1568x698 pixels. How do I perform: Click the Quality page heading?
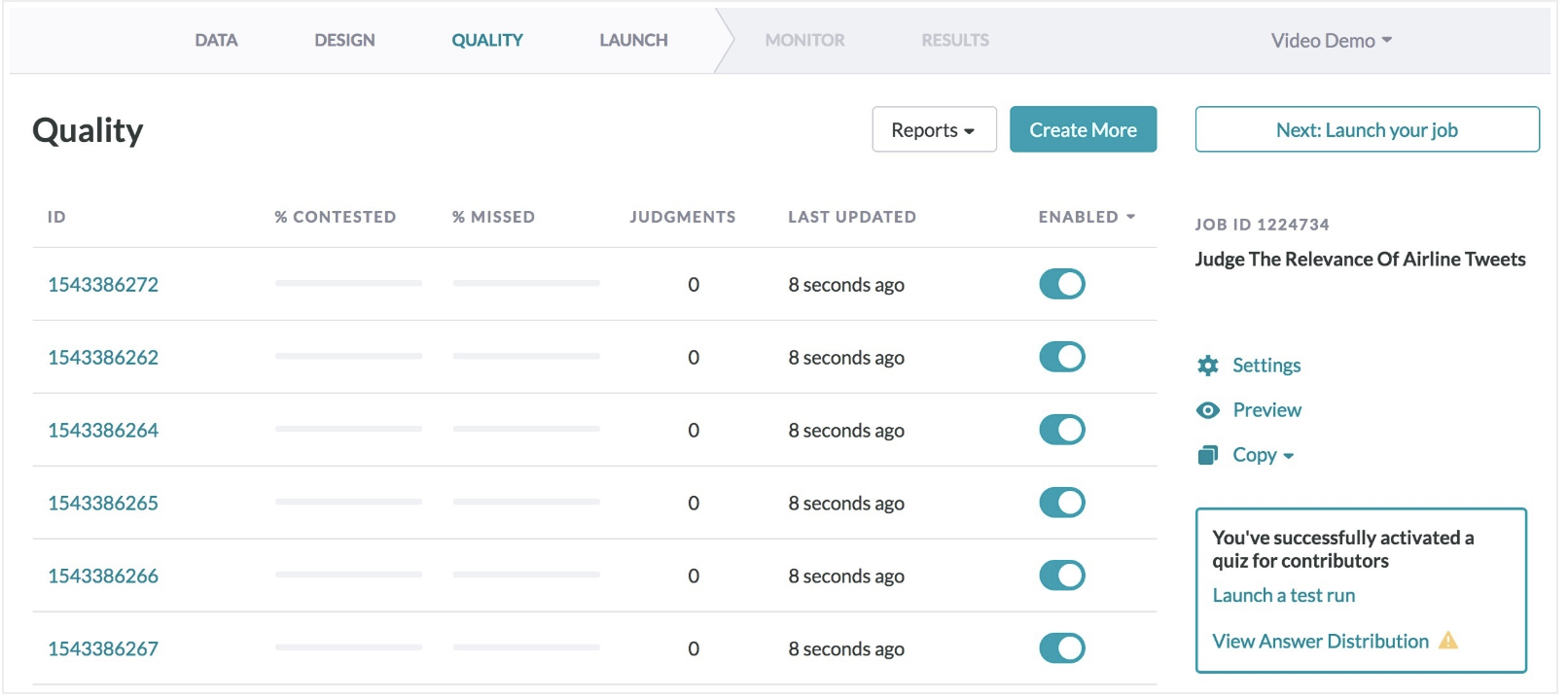coord(88,130)
